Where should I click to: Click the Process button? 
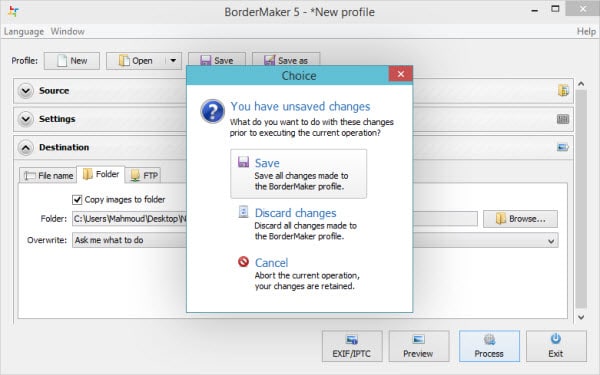pyautogui.click(x=489, y=346)
